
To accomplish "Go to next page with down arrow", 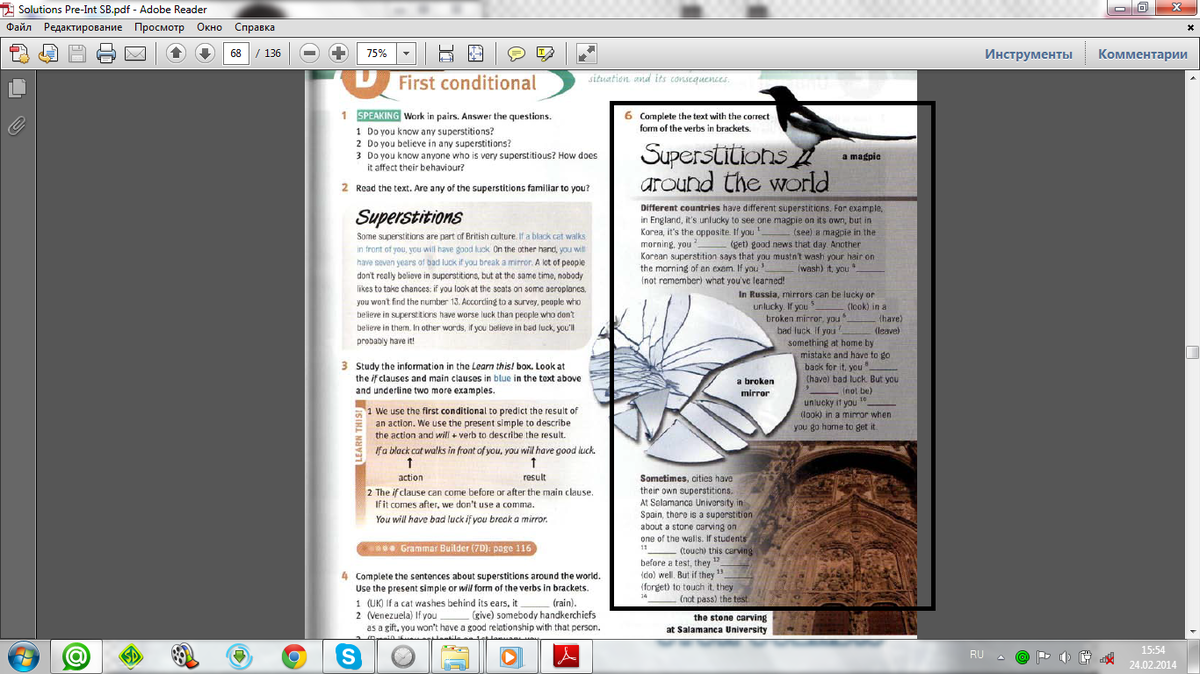I will pyautogui.click(x=204, y=53).
